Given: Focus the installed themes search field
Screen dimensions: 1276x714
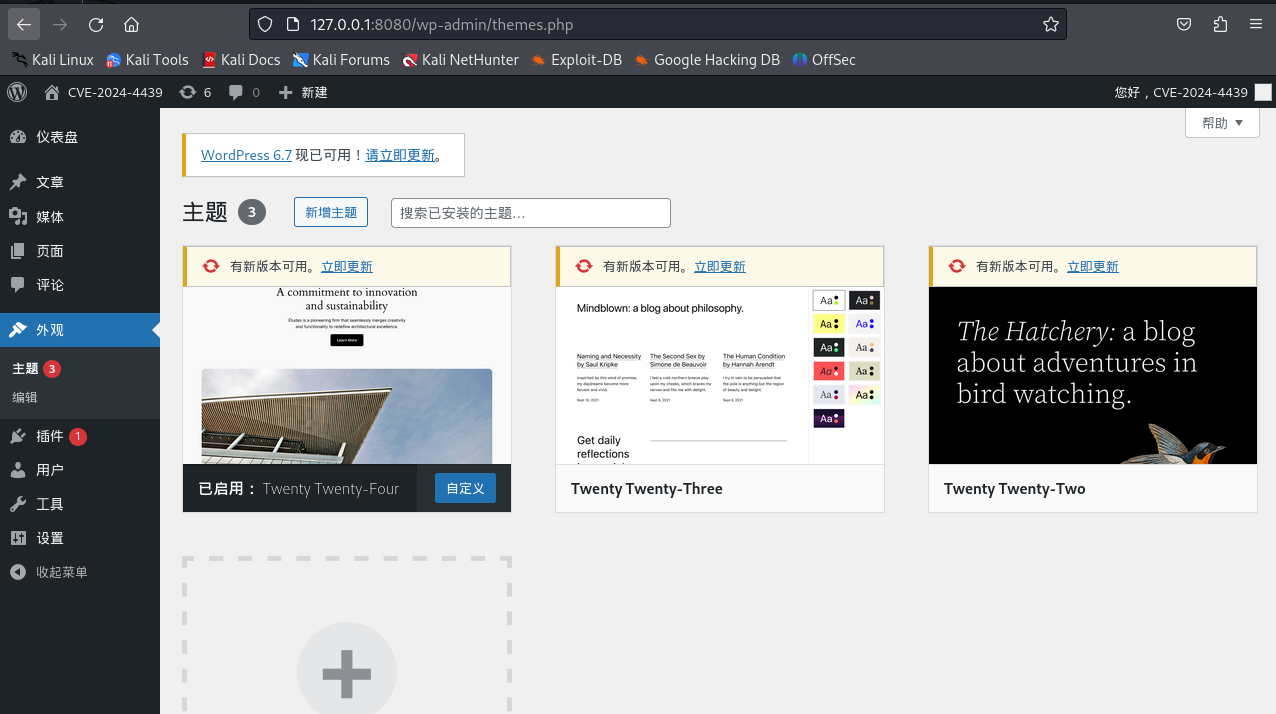Looking at the screenshot, I should click(530, 213).
